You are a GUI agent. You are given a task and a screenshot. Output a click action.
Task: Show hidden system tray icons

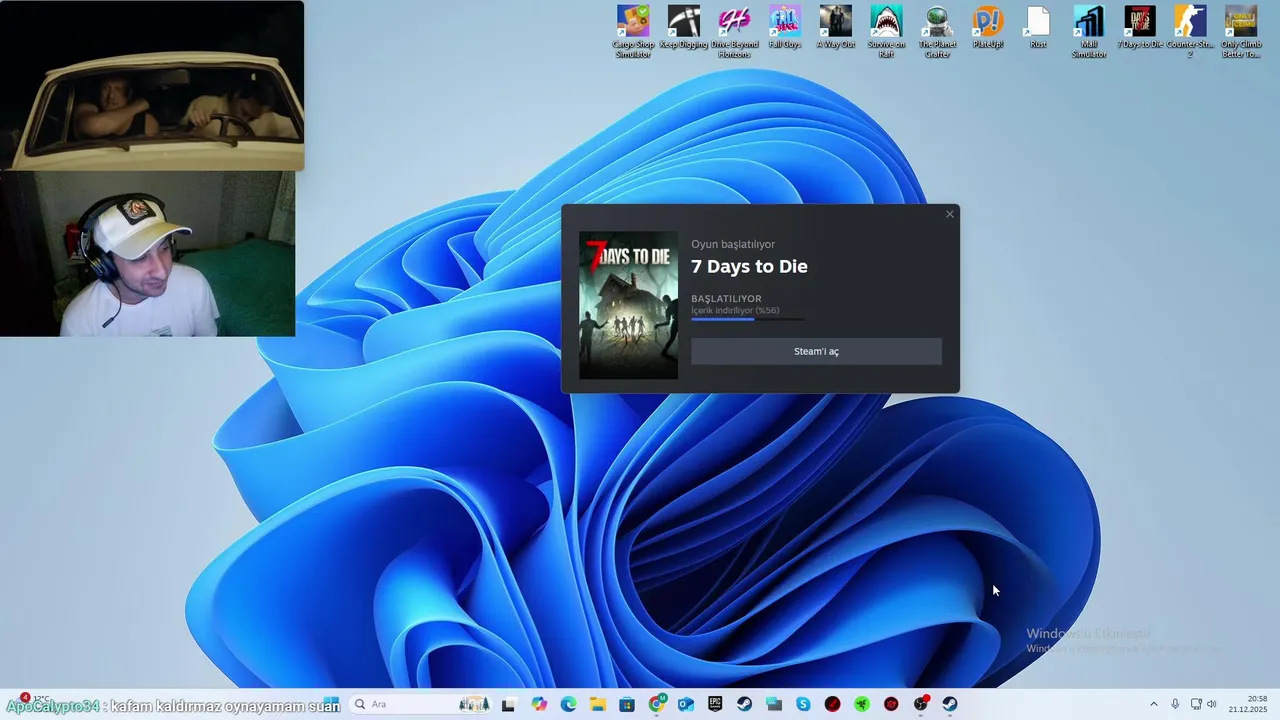tap(1153, 704)
